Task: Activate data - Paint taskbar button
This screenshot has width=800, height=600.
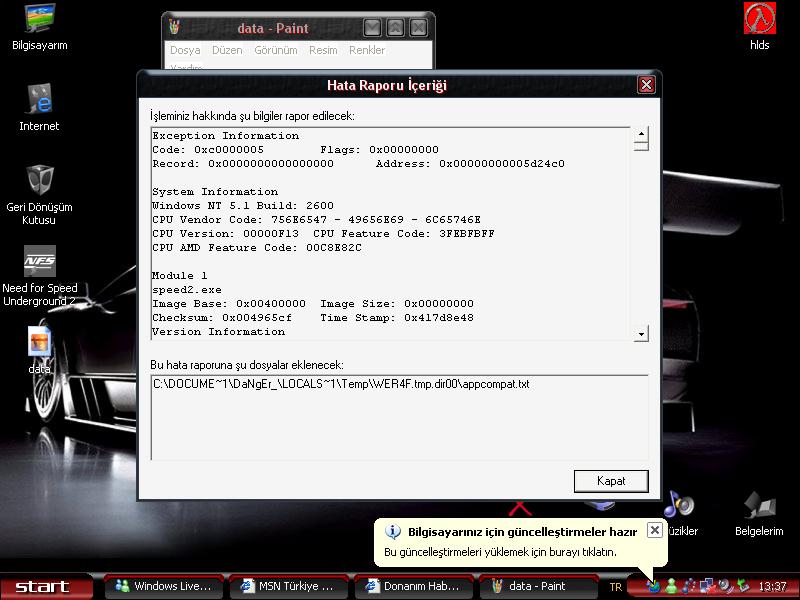Action: tap(539, 586)
